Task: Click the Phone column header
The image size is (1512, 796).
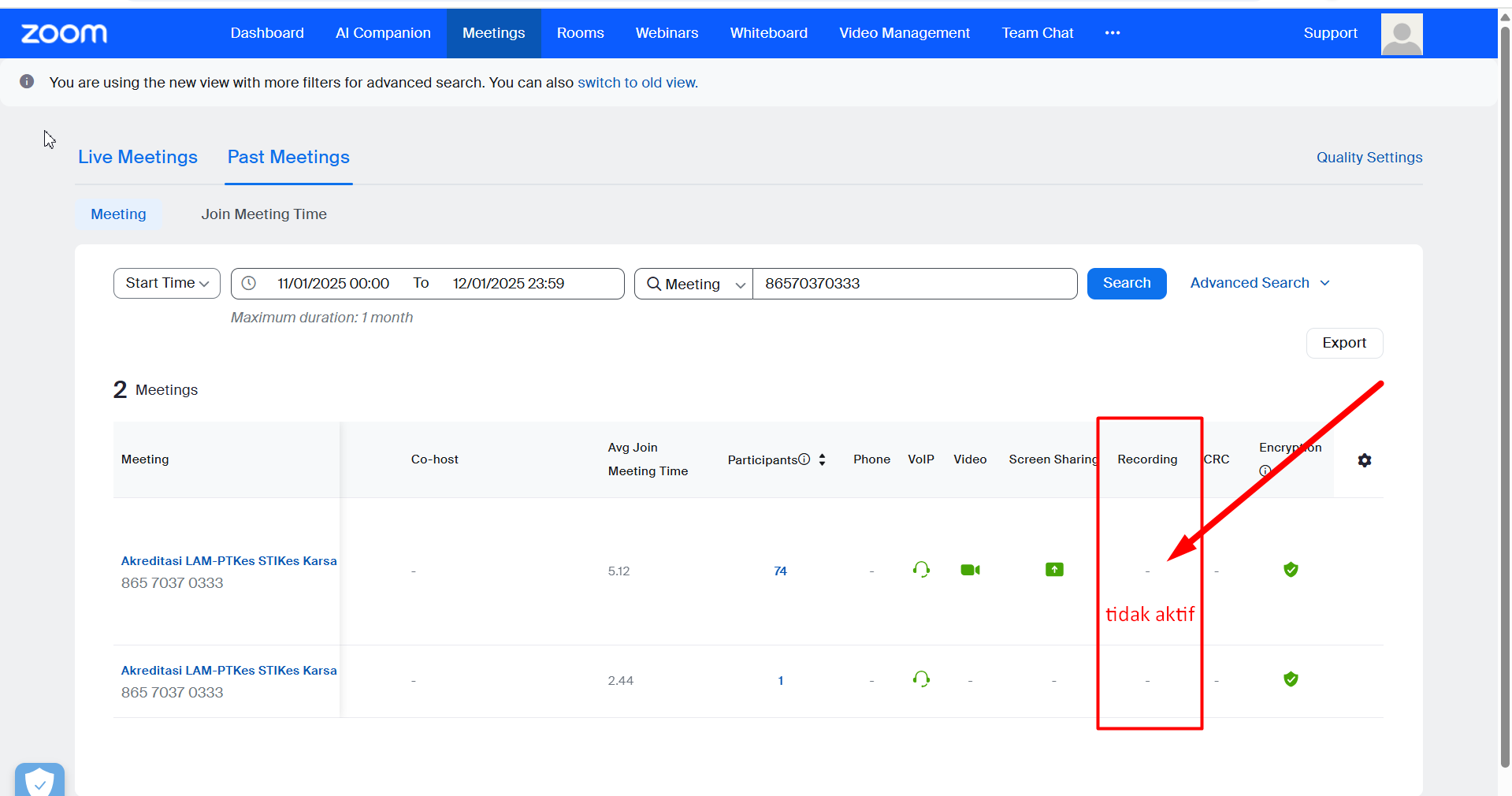Action: 871,459
